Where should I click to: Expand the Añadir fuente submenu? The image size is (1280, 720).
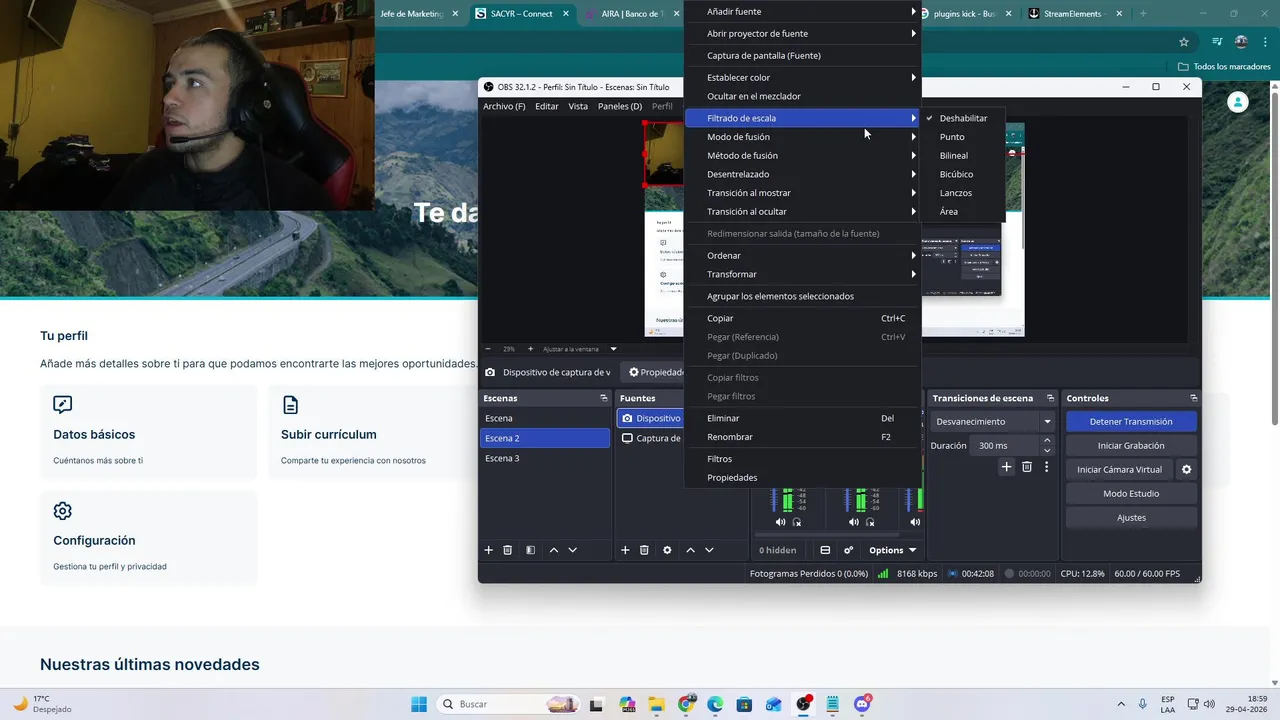802,11
